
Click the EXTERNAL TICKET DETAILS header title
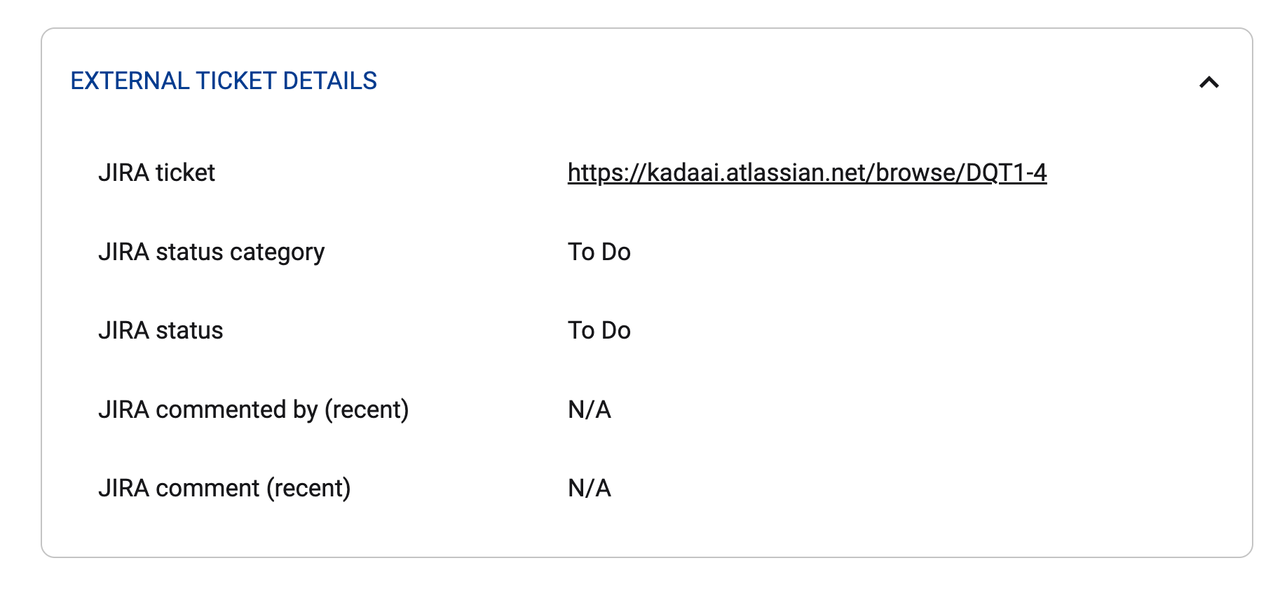pos(223,81)
